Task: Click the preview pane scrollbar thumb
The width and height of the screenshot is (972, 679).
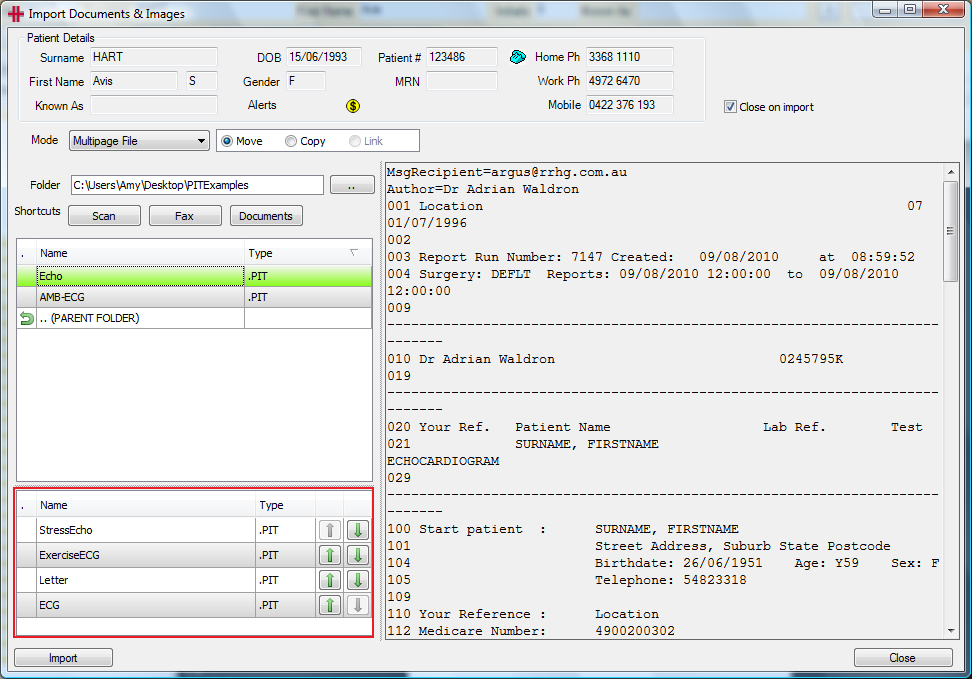Action: (x=951, y=231)
